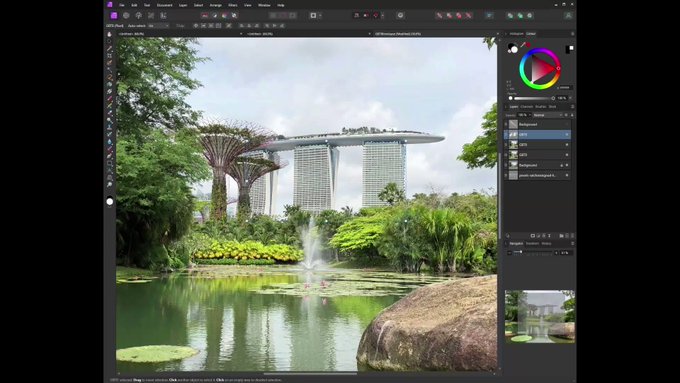680x383 pixels.
Task: Switch to the Develop persona
Action: tap(139, 15)
